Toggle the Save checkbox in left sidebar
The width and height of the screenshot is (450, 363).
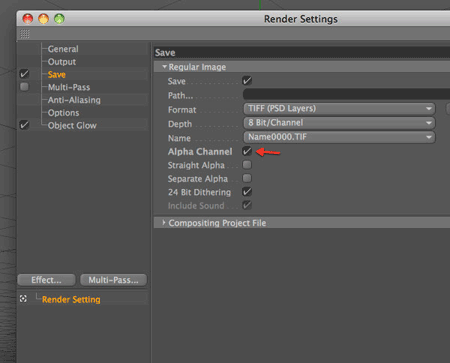(24, 74)
